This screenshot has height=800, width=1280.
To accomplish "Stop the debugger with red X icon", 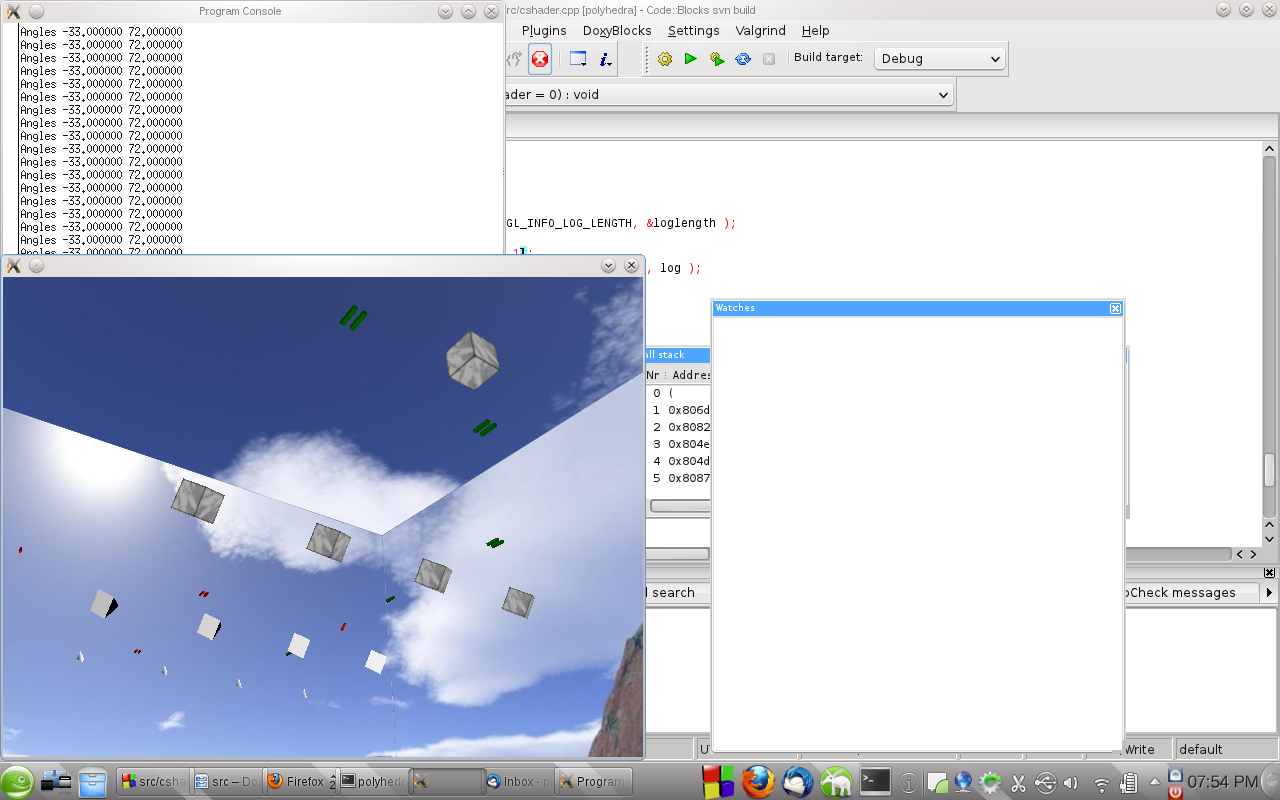I will 540,59.
